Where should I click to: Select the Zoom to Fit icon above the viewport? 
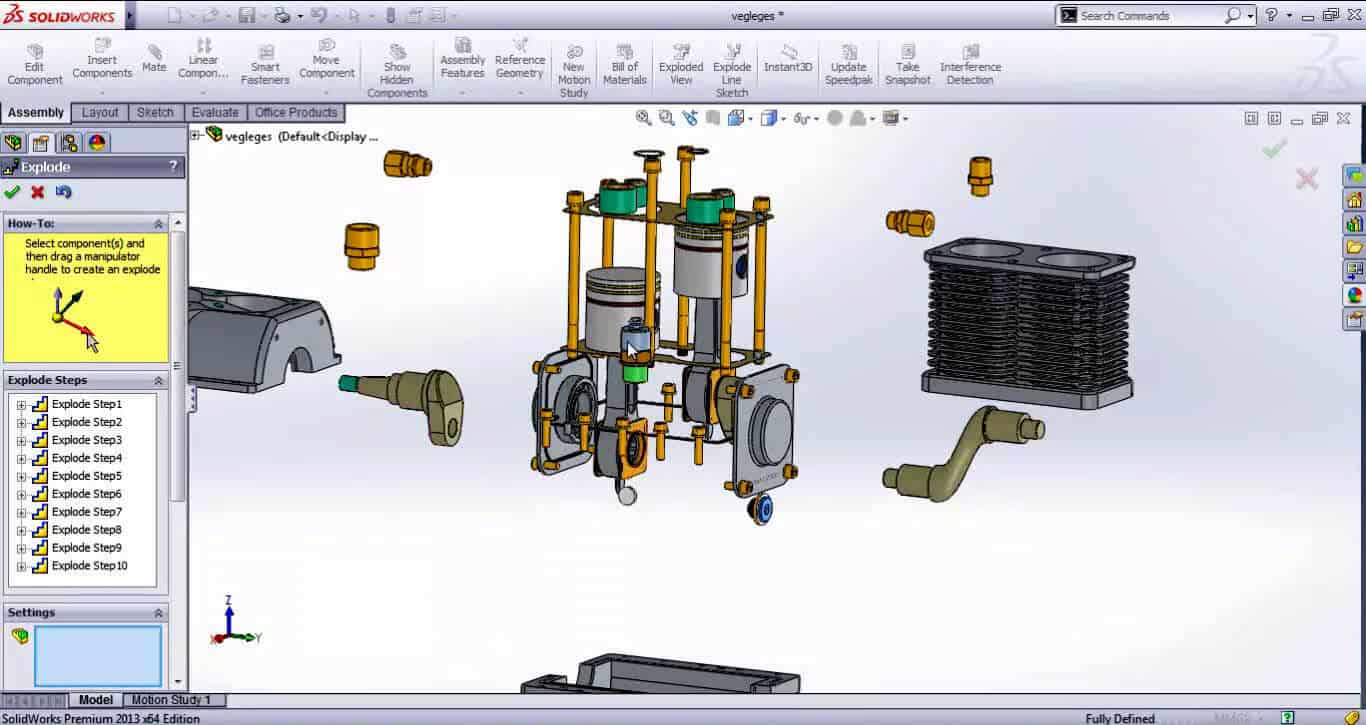[642, 117]
